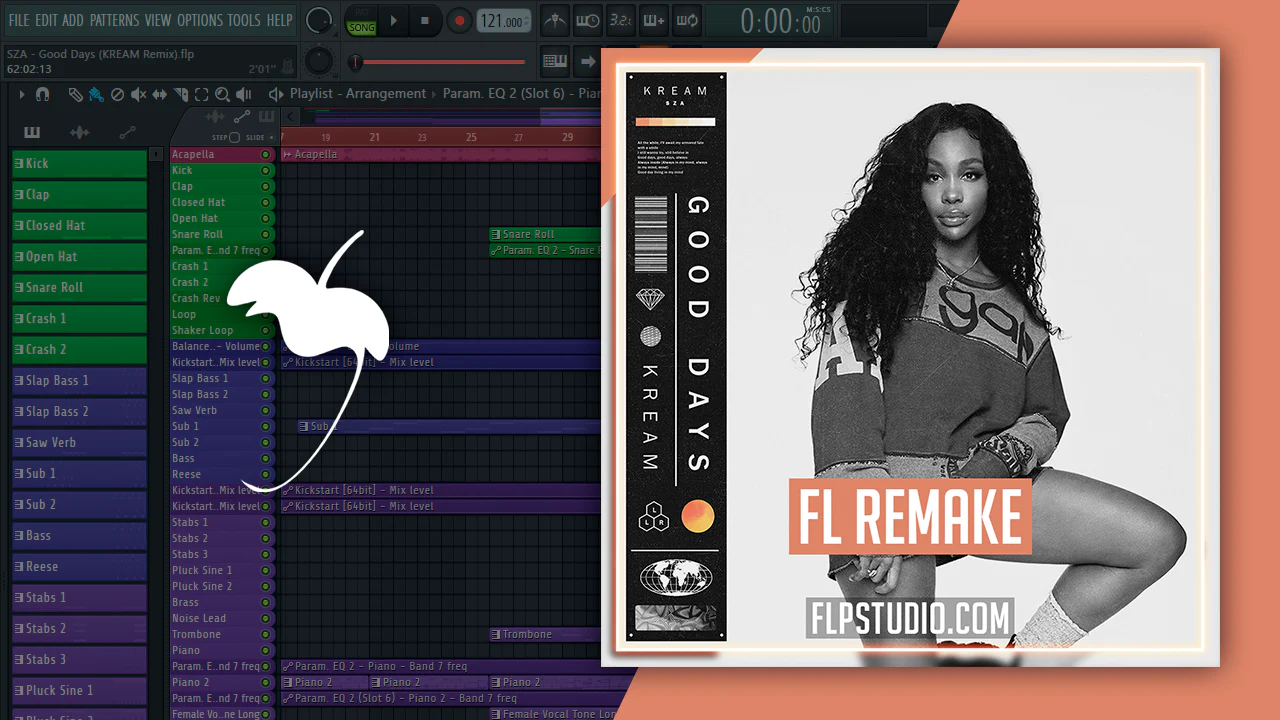Open the HELP menu

(x=280, y=20)
